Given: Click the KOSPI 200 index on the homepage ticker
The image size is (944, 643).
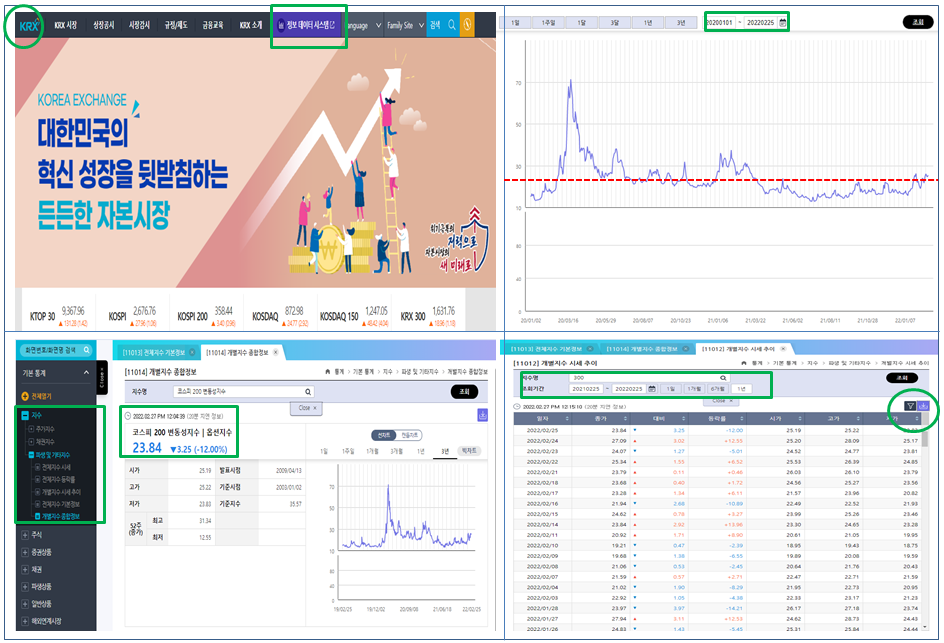Looking at the screenshot, I should tap(206, 314).
